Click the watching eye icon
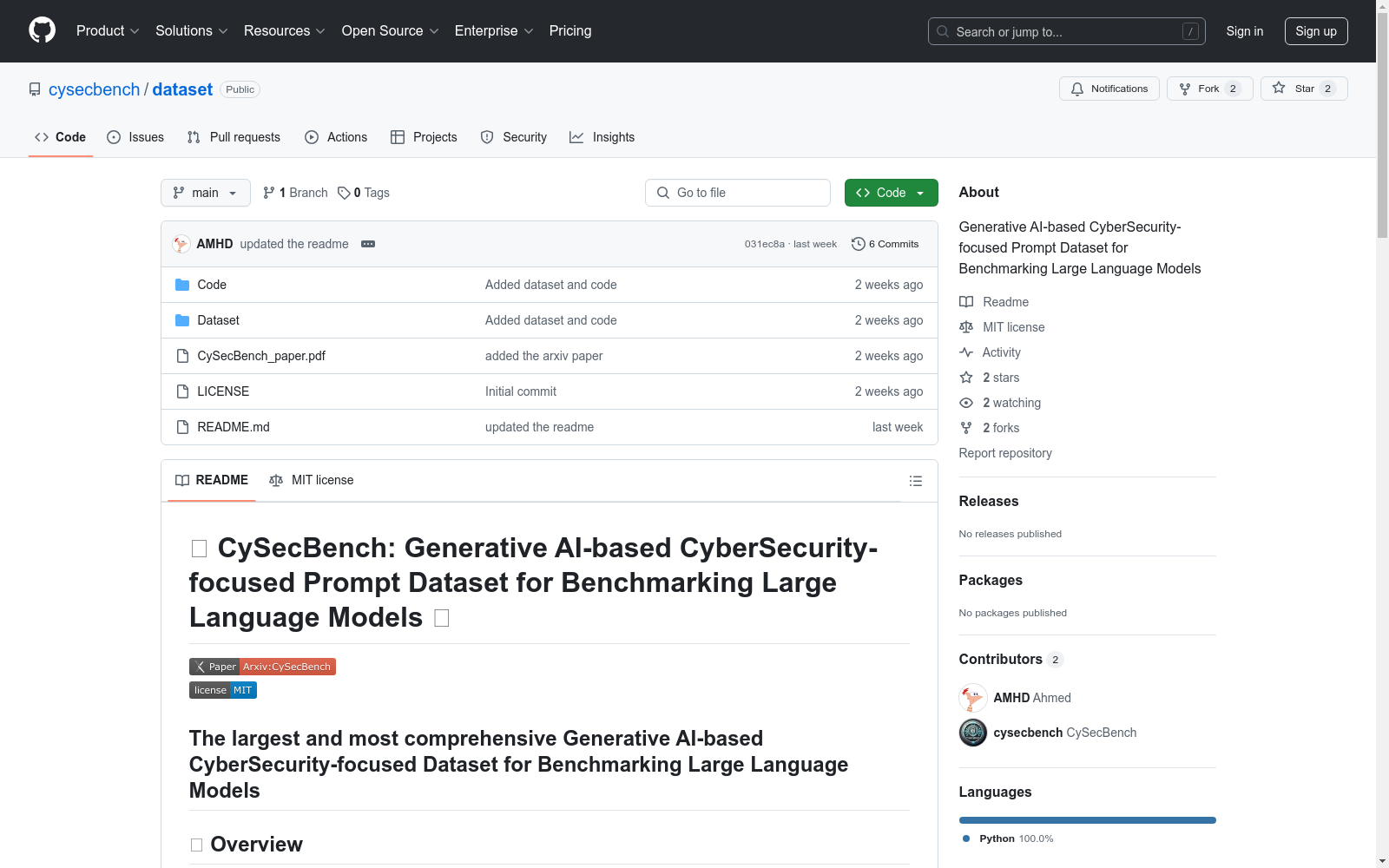The image size is (1389, 868). click(x=966, y=403)
